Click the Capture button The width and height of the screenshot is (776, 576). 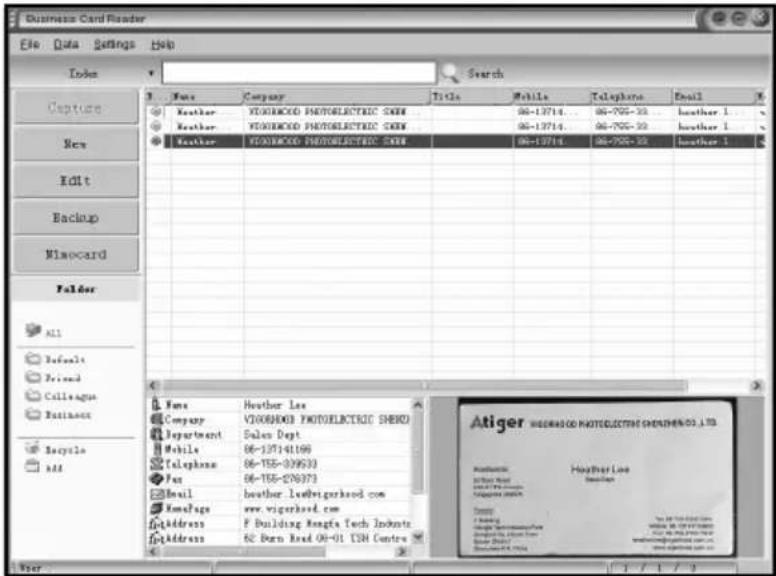pos(75,107)
